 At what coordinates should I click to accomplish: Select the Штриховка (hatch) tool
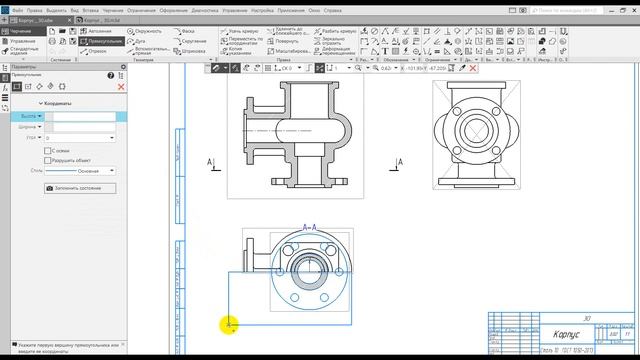point(189,51)
